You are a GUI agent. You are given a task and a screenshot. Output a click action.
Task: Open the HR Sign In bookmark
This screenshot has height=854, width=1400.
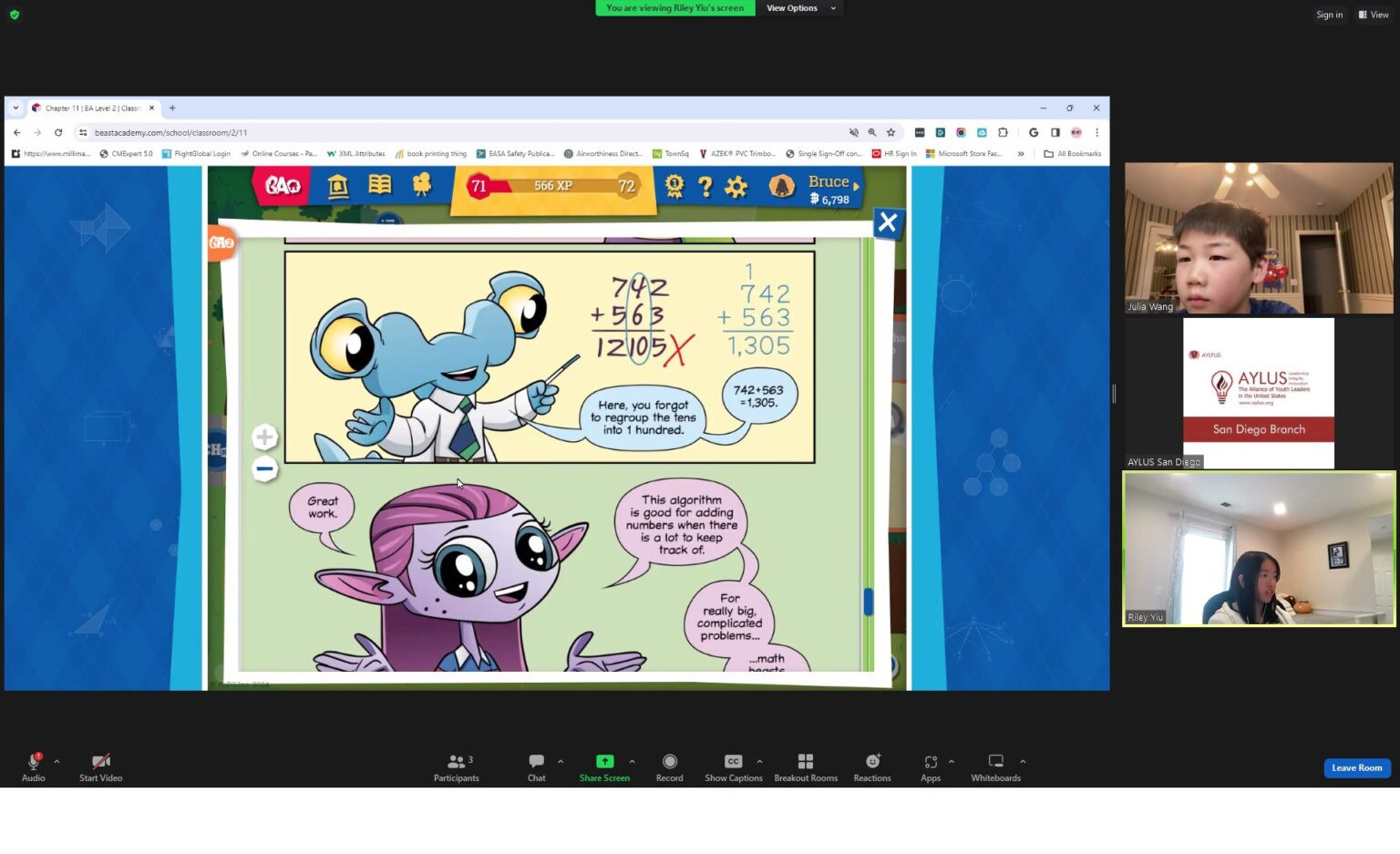(x=894, y=154)
